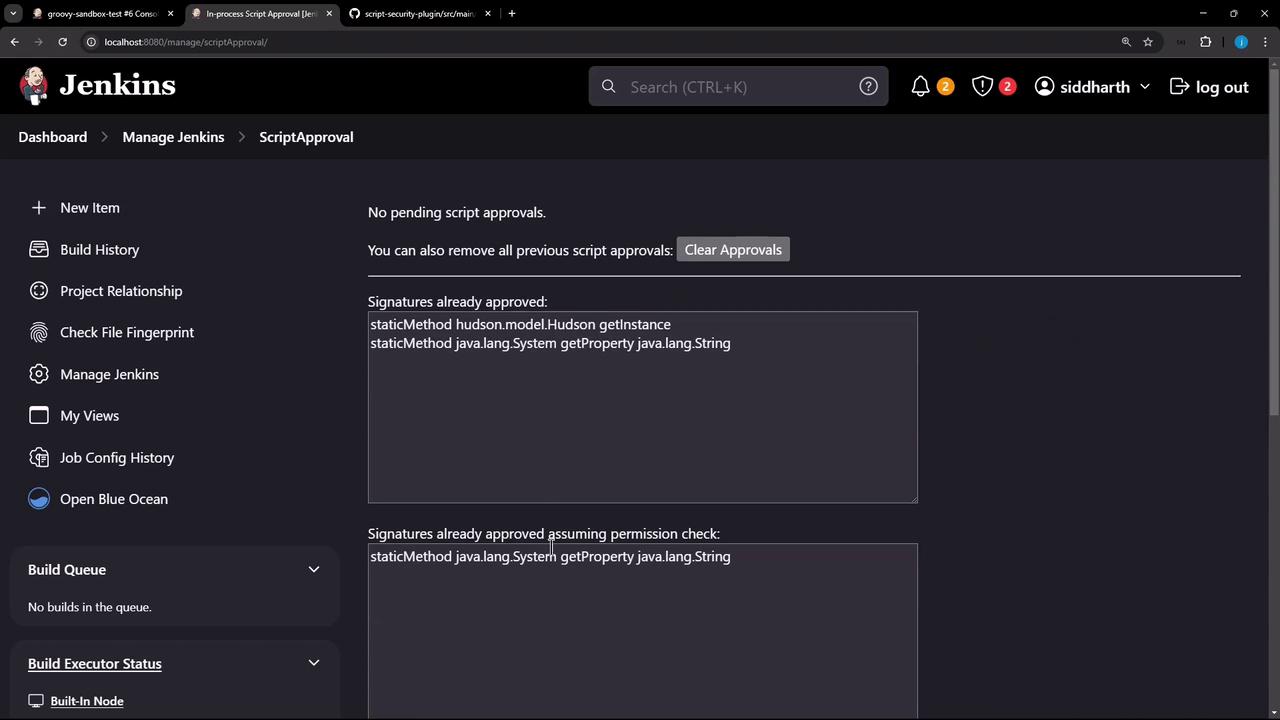Image resolution: width=1280 pixels, height=720 pixels.
Task: Click in the Signatures already approved textarea
Action: pyautogui.click(x=642, y=420)
